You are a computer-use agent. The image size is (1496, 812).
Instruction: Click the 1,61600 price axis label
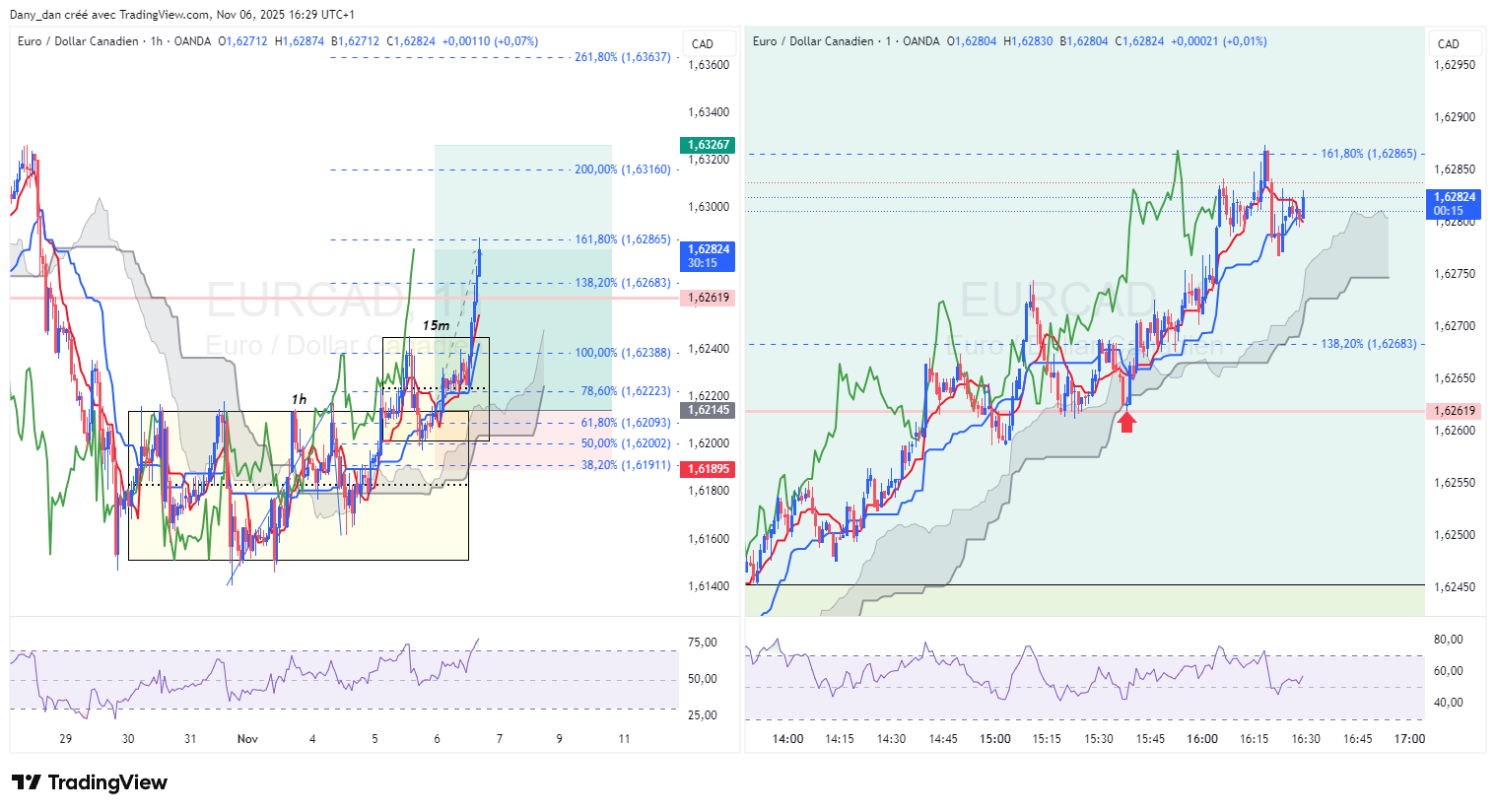point(709,539)
